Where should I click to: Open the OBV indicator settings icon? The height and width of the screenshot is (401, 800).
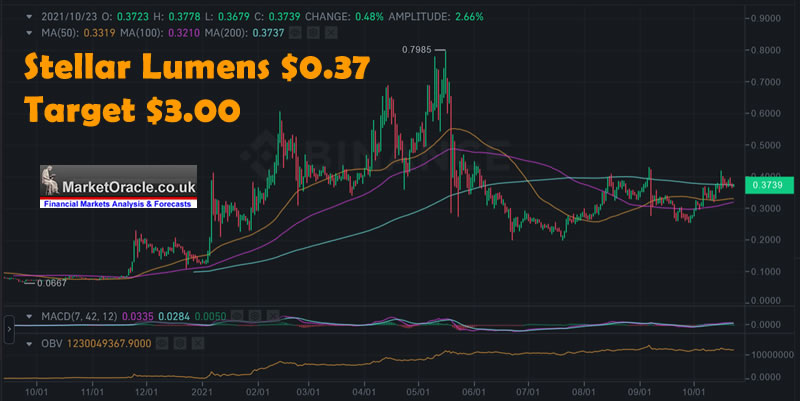(x=180, y=343)
